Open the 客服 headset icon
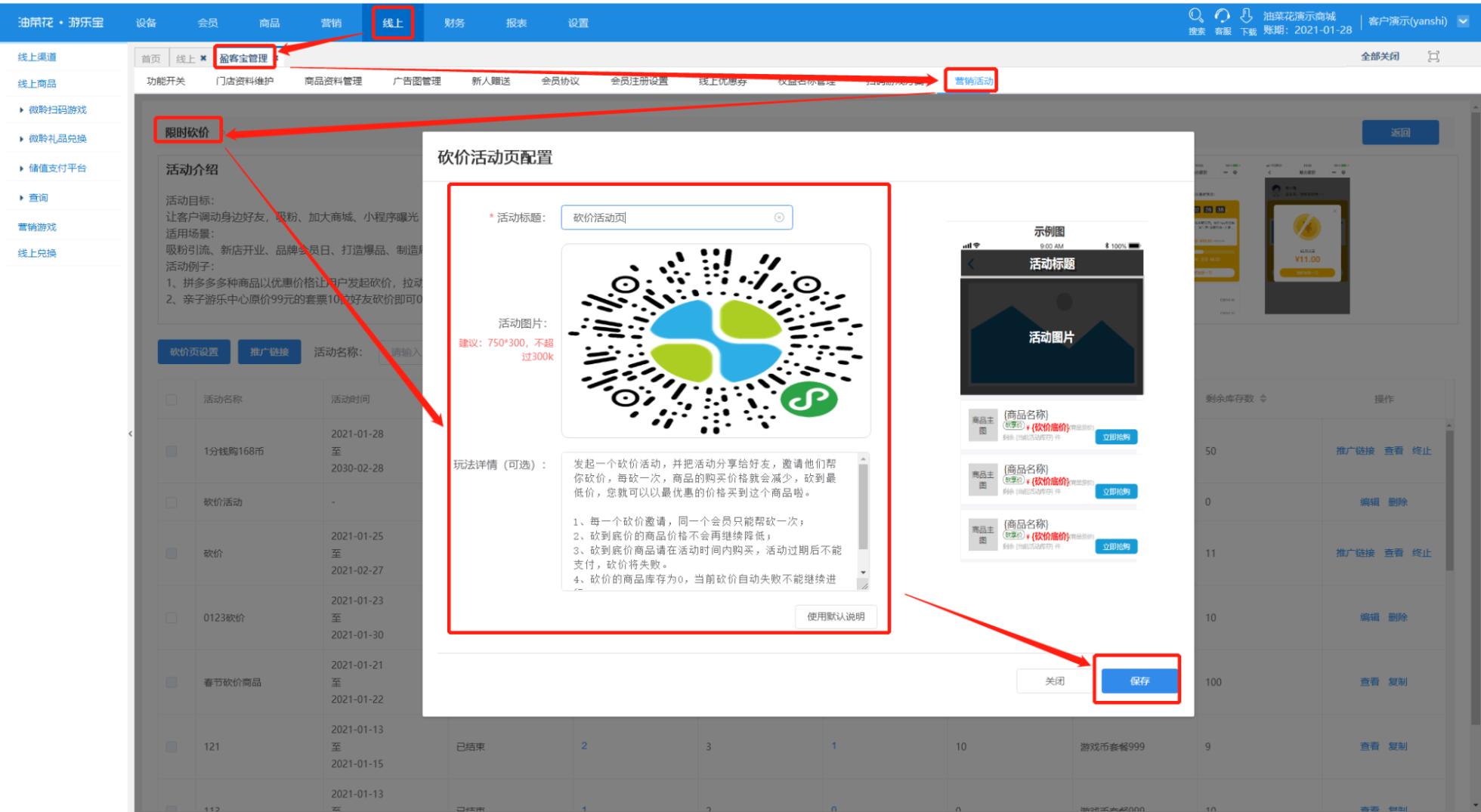1481x812 pixels. click(1222, 16)
